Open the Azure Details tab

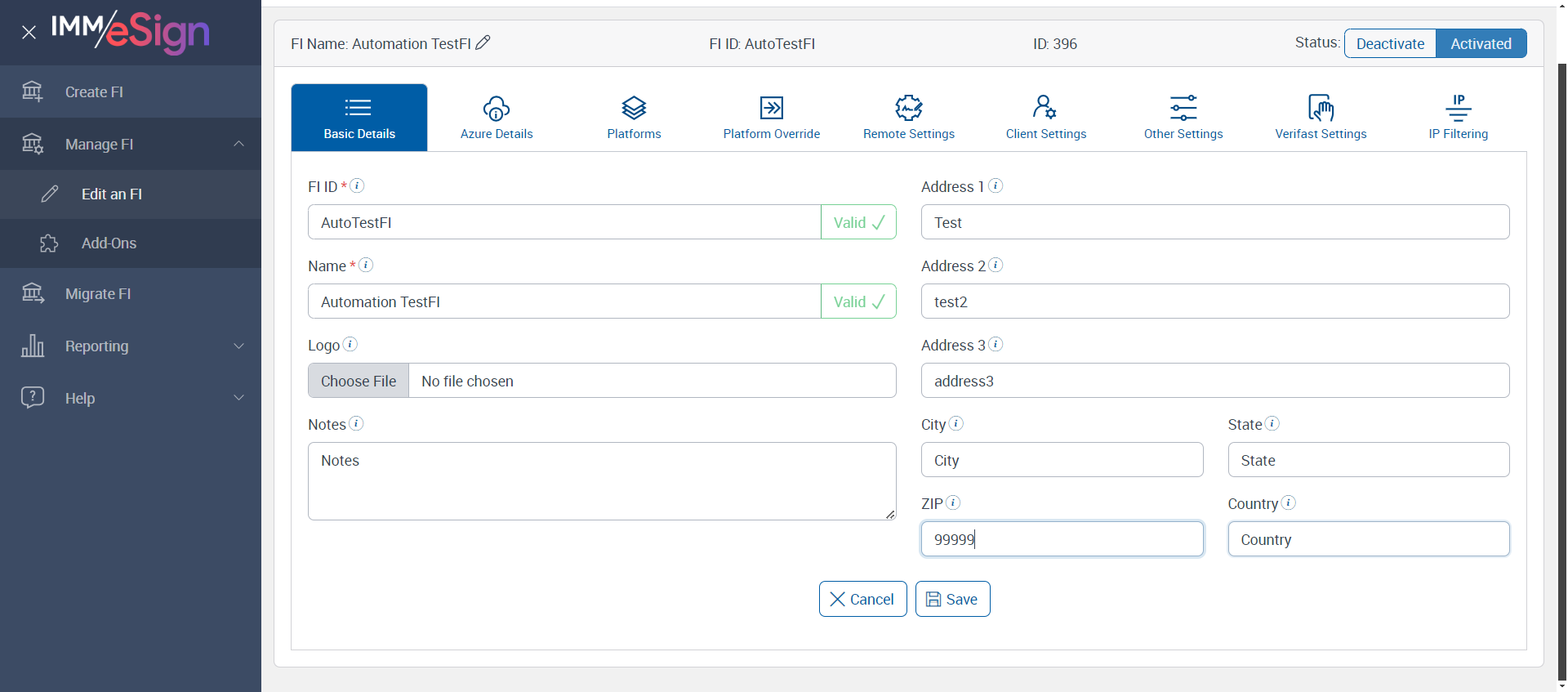pyautogui.click(x=497, y=118)
